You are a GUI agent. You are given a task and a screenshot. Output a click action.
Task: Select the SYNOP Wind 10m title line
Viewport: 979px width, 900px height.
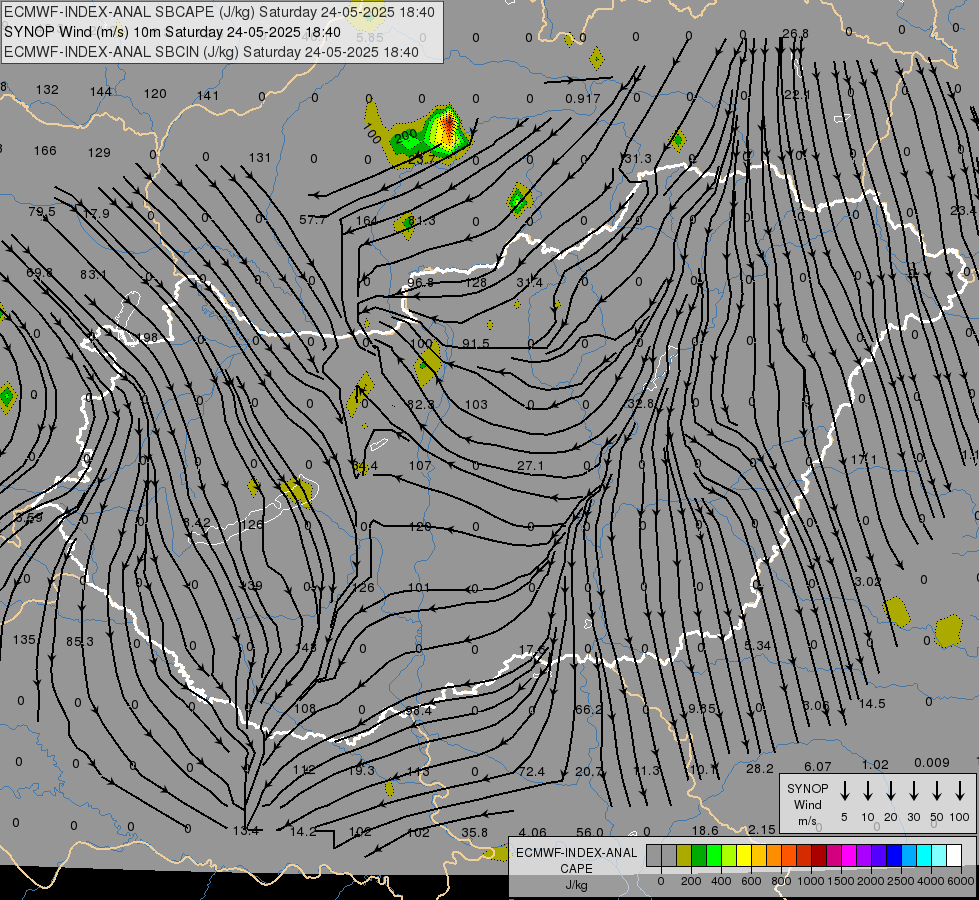pos(172,32)
